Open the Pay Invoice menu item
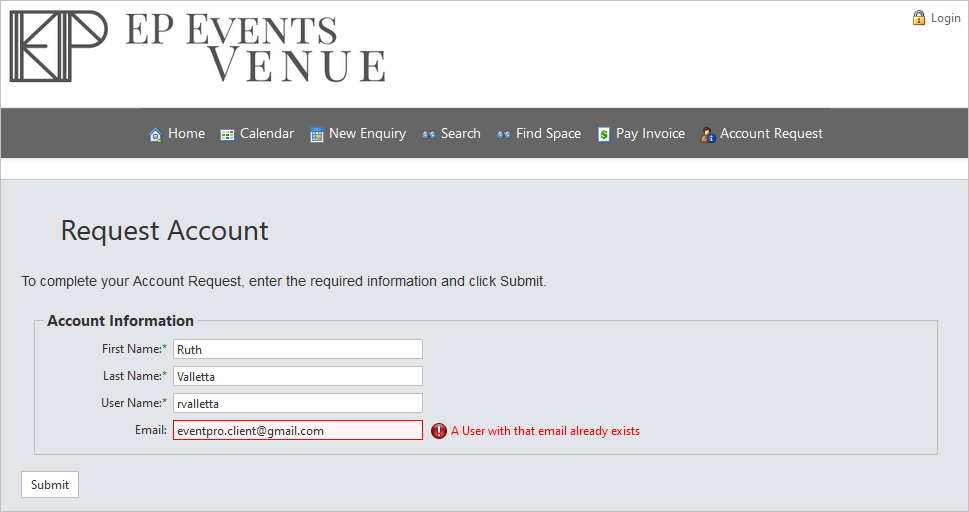This screenshot has height=512, width=969. coord(641,134)
